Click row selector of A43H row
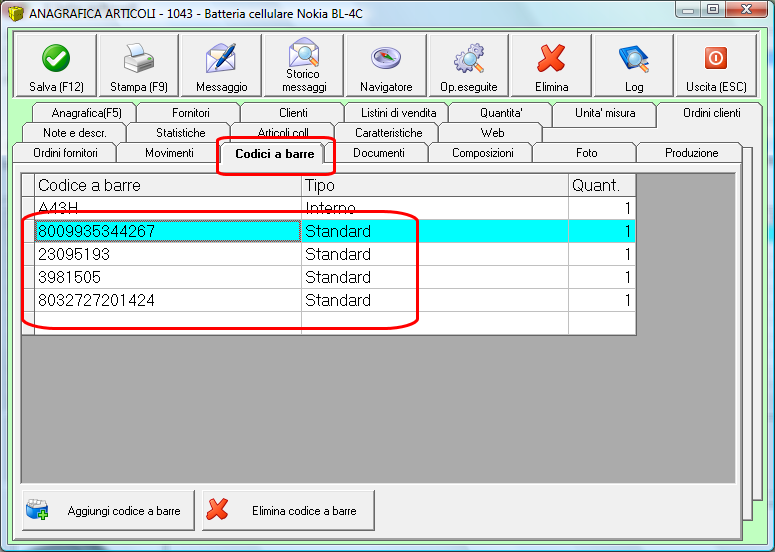Viewport: 775px width, 552px height. click(28, 208)
